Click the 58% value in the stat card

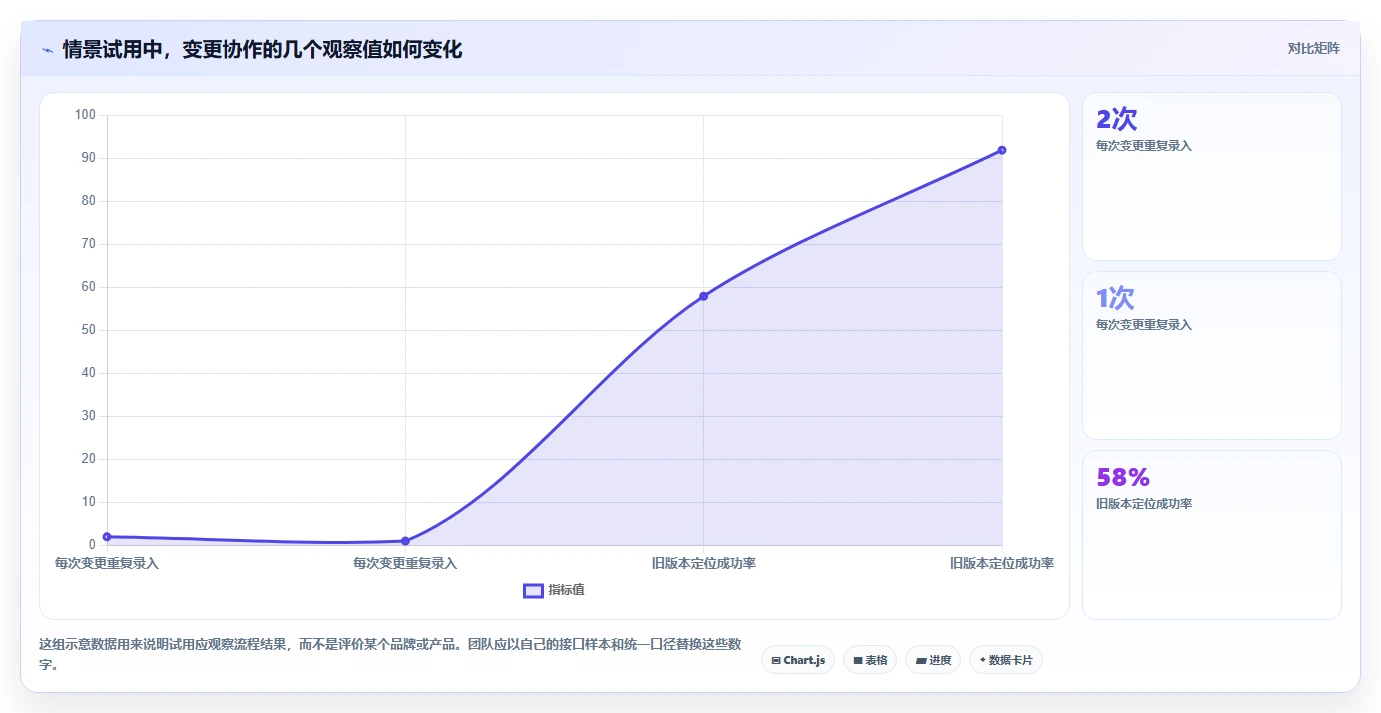(x=1123, y=477)
